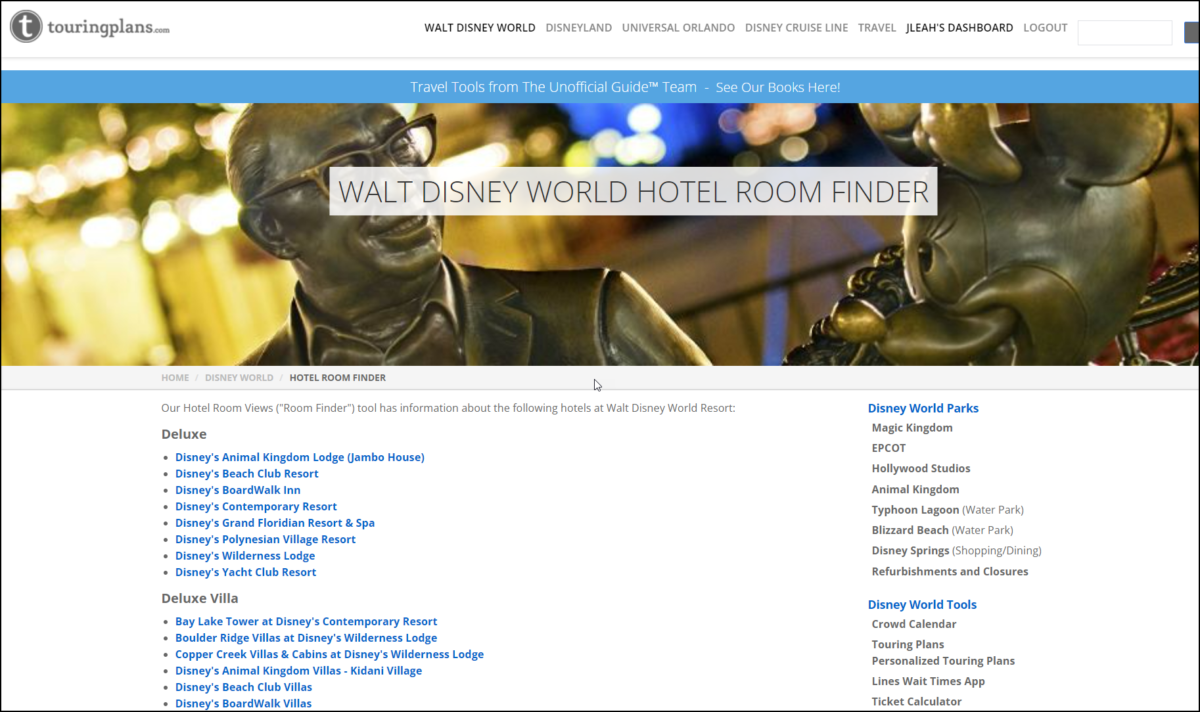1200x712 pixels.
Task: Open the EPCOT sidebar link
Action: (888, 448)
